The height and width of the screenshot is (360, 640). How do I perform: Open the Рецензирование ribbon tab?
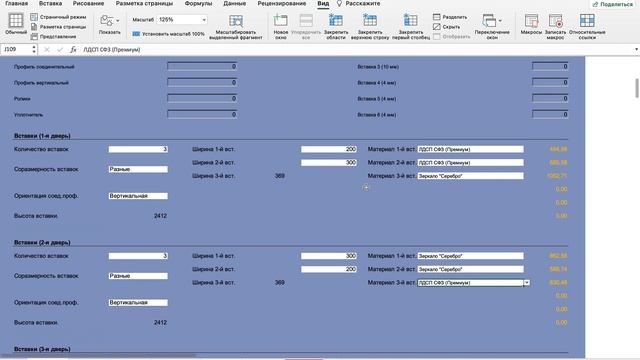tap(282, 3)
